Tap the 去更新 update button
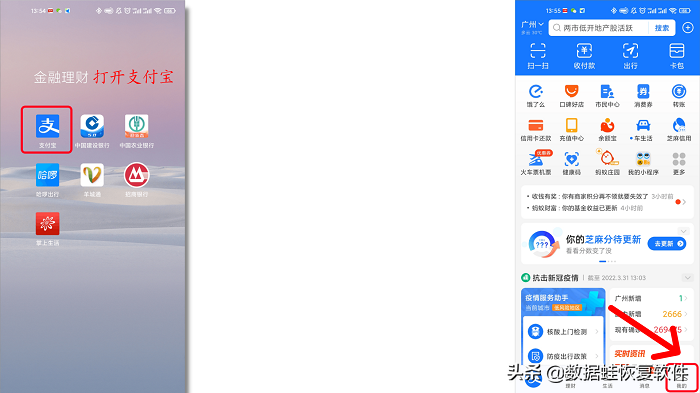Viewport: 700px width, 393px height. (667, 243)
